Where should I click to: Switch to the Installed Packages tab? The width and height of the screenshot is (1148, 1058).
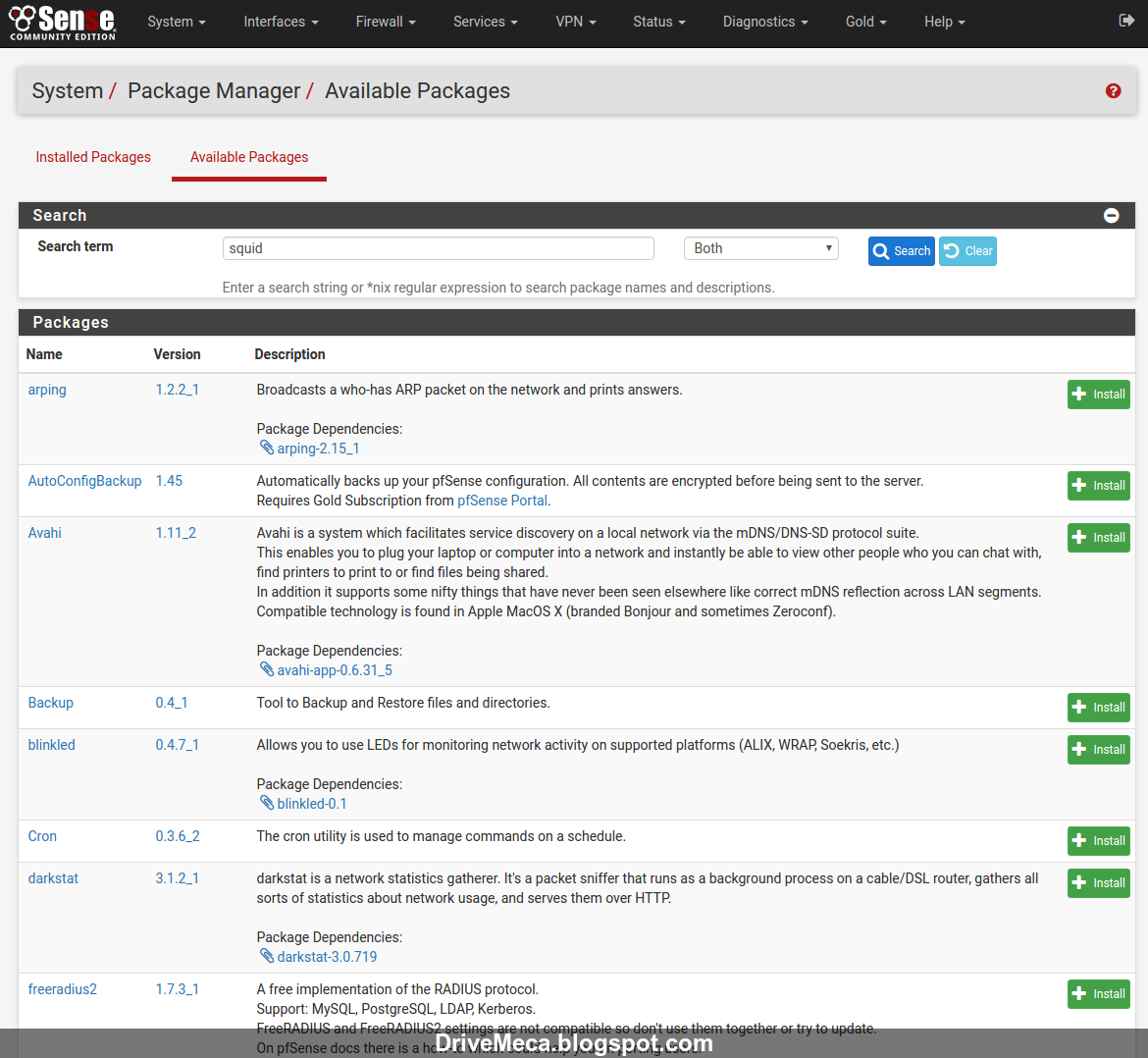tap(93, 157)
